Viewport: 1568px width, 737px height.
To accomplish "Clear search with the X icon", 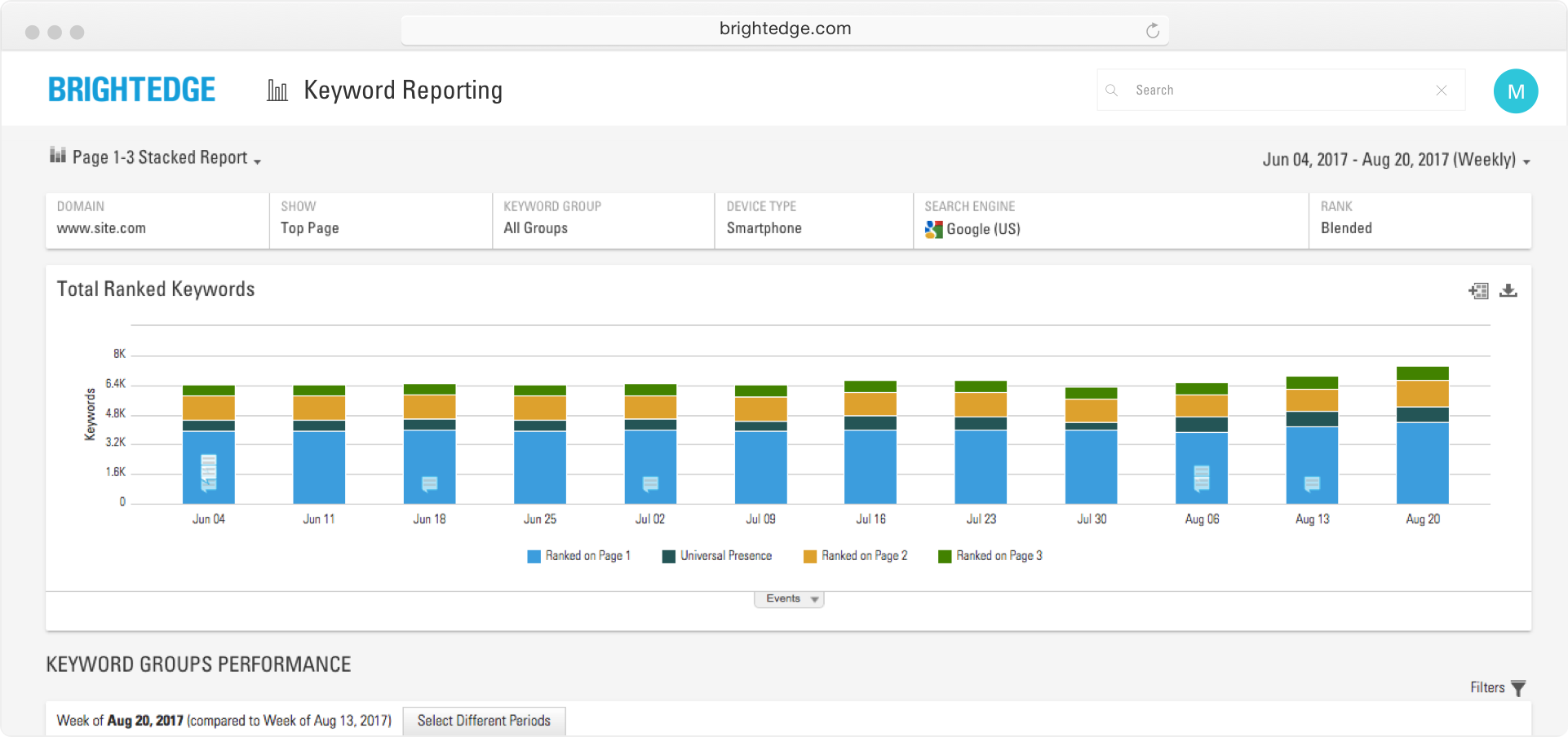I will pyautogui.click(x=1442, y=90).
